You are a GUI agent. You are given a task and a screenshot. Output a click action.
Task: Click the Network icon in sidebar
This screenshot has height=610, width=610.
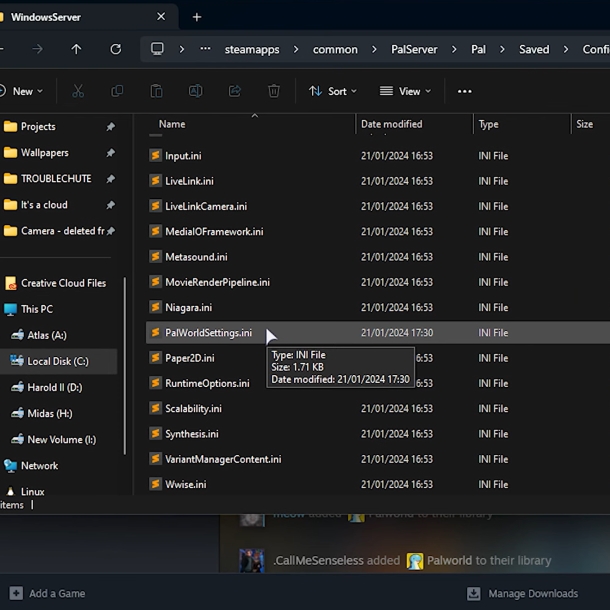click(11, 466)
